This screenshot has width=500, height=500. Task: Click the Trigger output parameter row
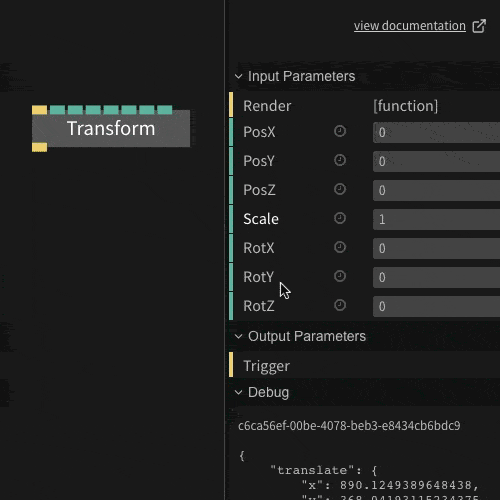364,366
